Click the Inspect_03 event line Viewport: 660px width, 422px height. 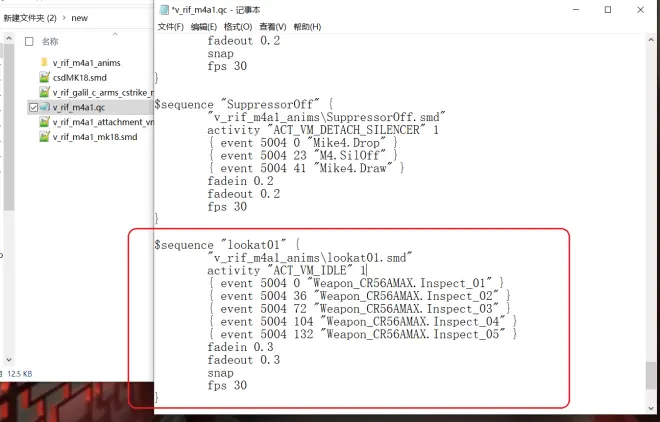point(359,309)
